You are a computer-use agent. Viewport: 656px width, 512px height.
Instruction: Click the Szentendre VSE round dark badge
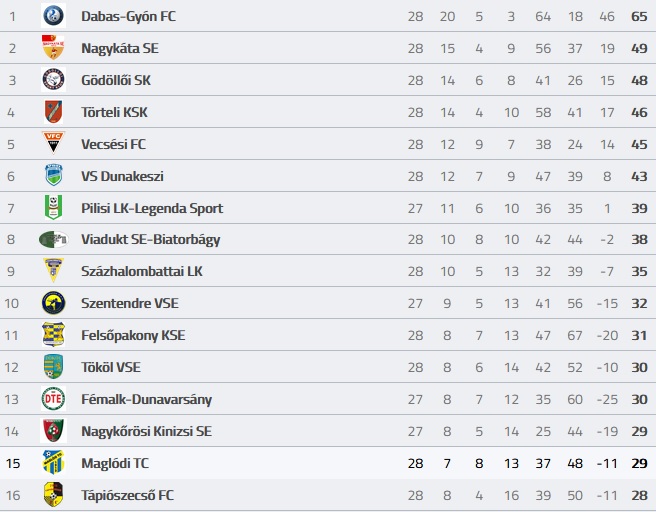click(x=54, y=303)
